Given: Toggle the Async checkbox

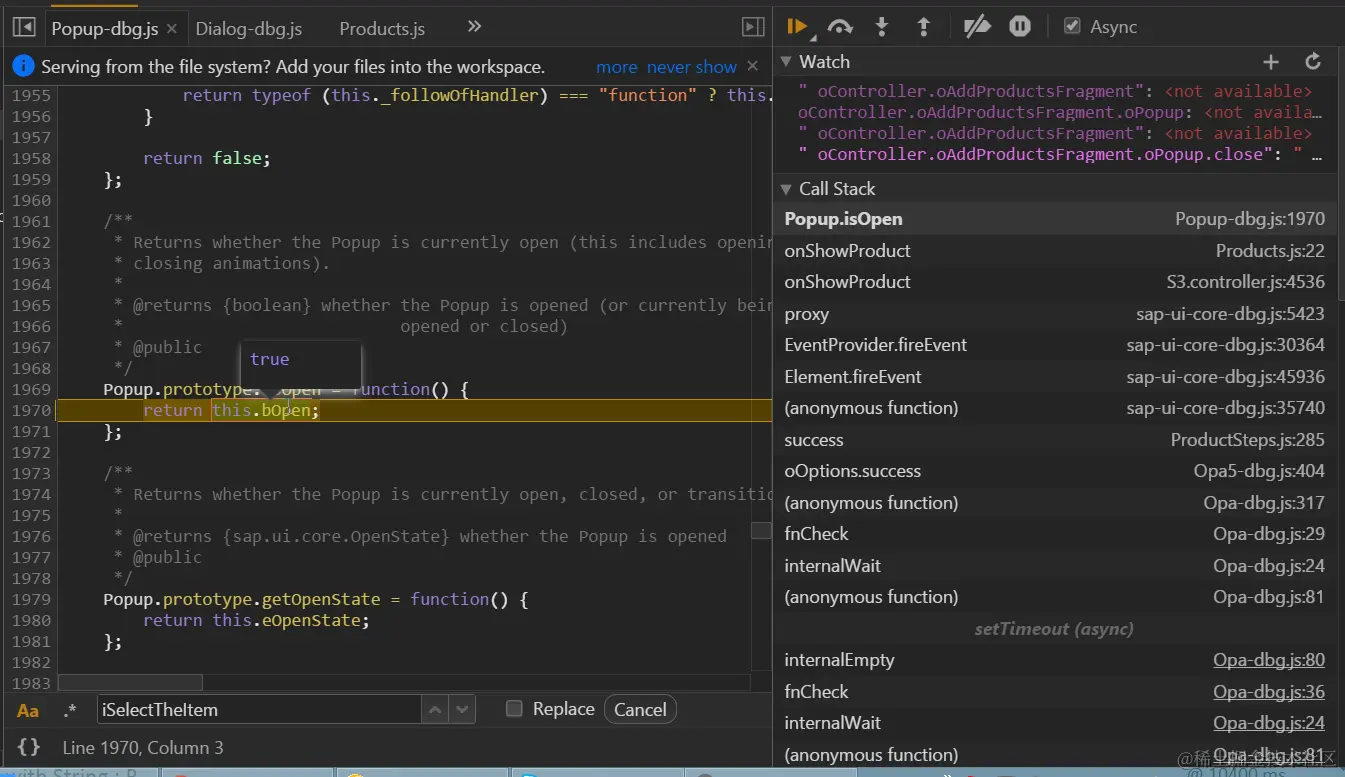Looking at the screenshot, I should tap(1073, 27).
